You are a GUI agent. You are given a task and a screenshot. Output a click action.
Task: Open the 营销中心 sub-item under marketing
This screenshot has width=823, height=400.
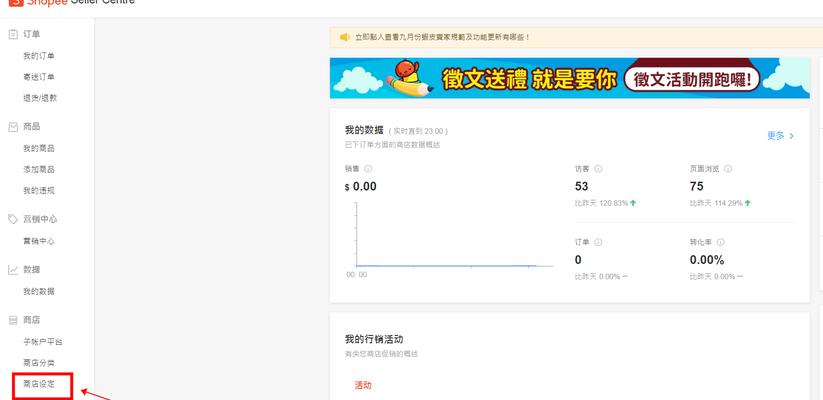pos(39,241)
